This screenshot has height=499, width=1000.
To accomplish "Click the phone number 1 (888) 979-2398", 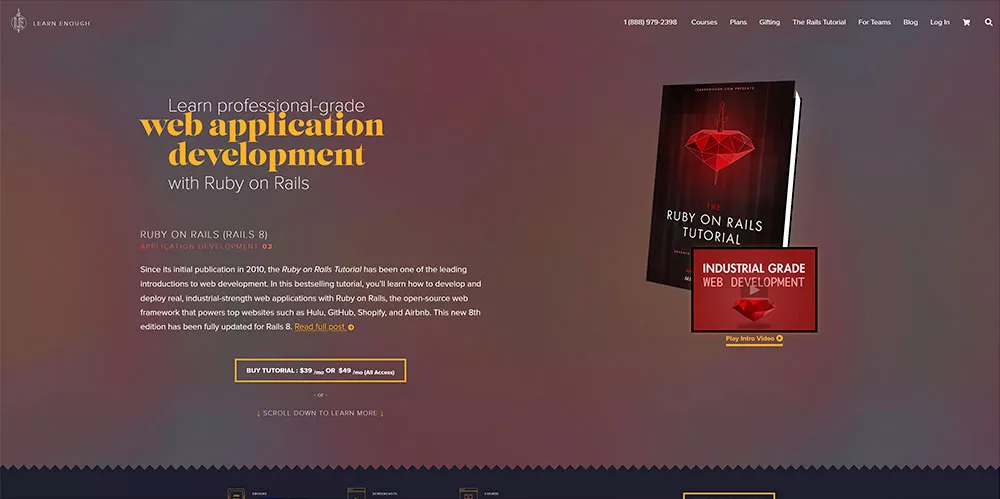I will pyautogui.click(x=650, y=22).
